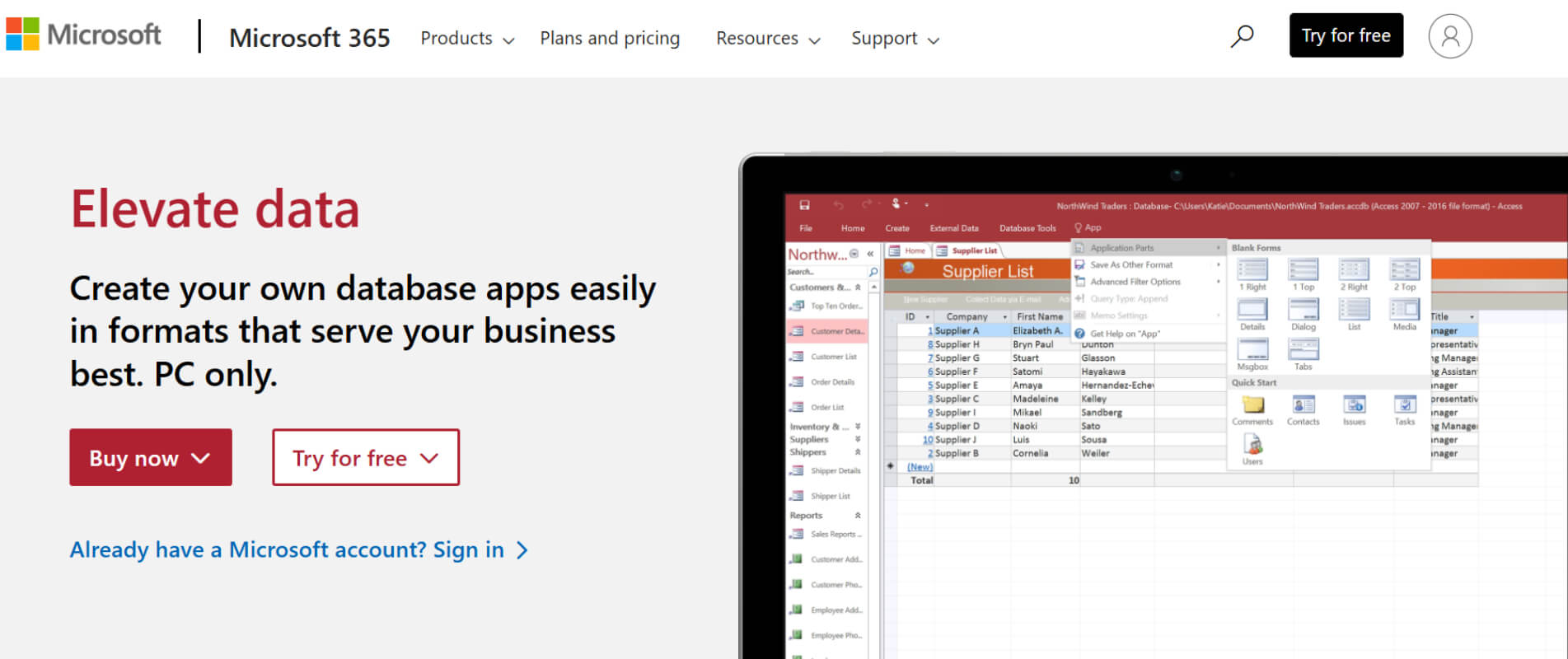
Task: Click the Microsoft 365 header link
Action: [310, 38]
